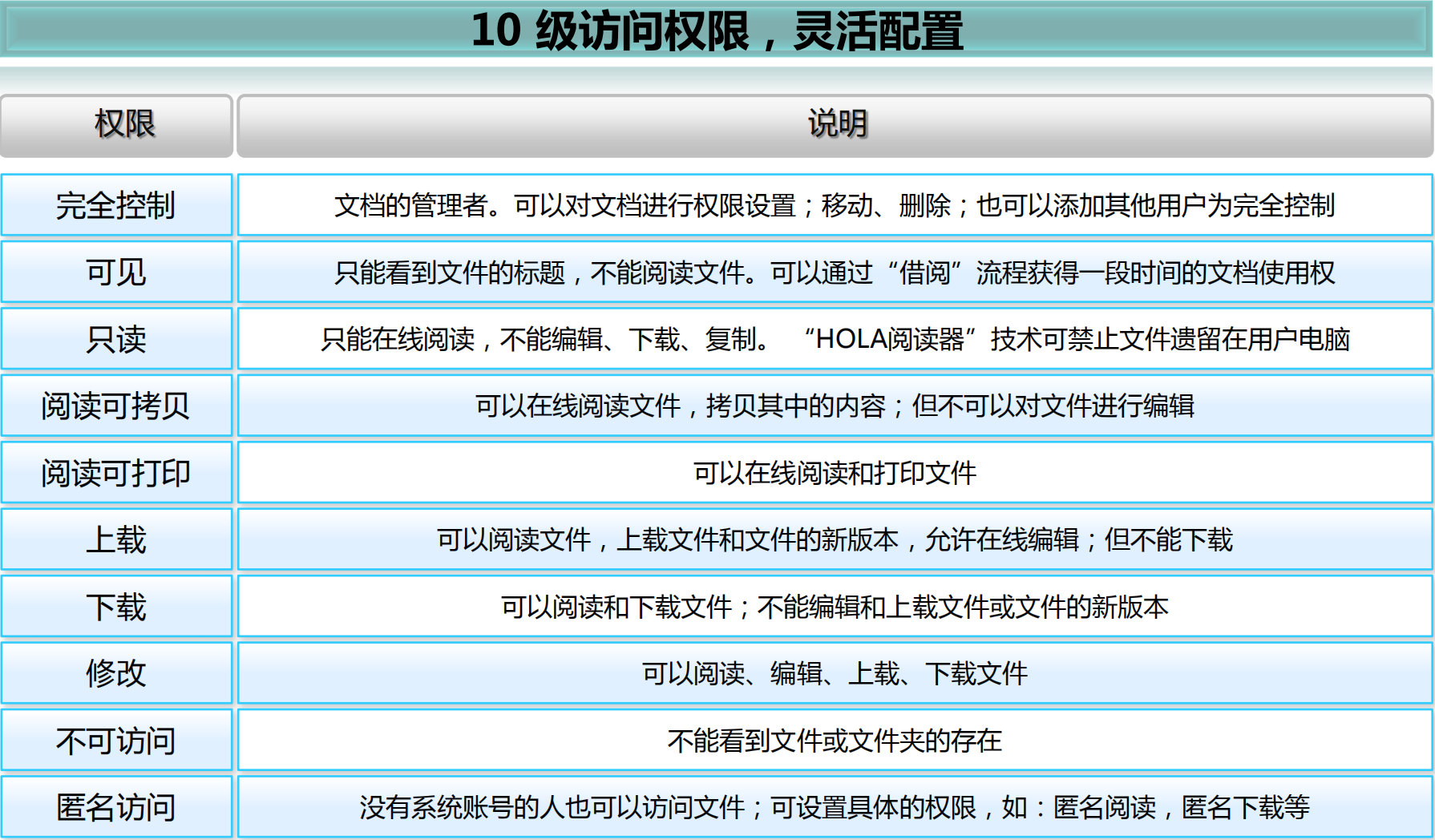Click the description '不能看到文件或文件夹的存在'
1435x840 pixels.
tap(835, 741)
